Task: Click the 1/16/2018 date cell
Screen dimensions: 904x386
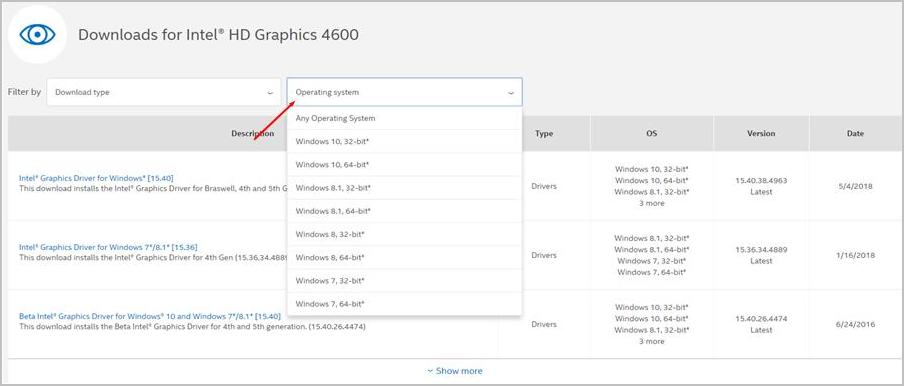Action: coord(856,255)
